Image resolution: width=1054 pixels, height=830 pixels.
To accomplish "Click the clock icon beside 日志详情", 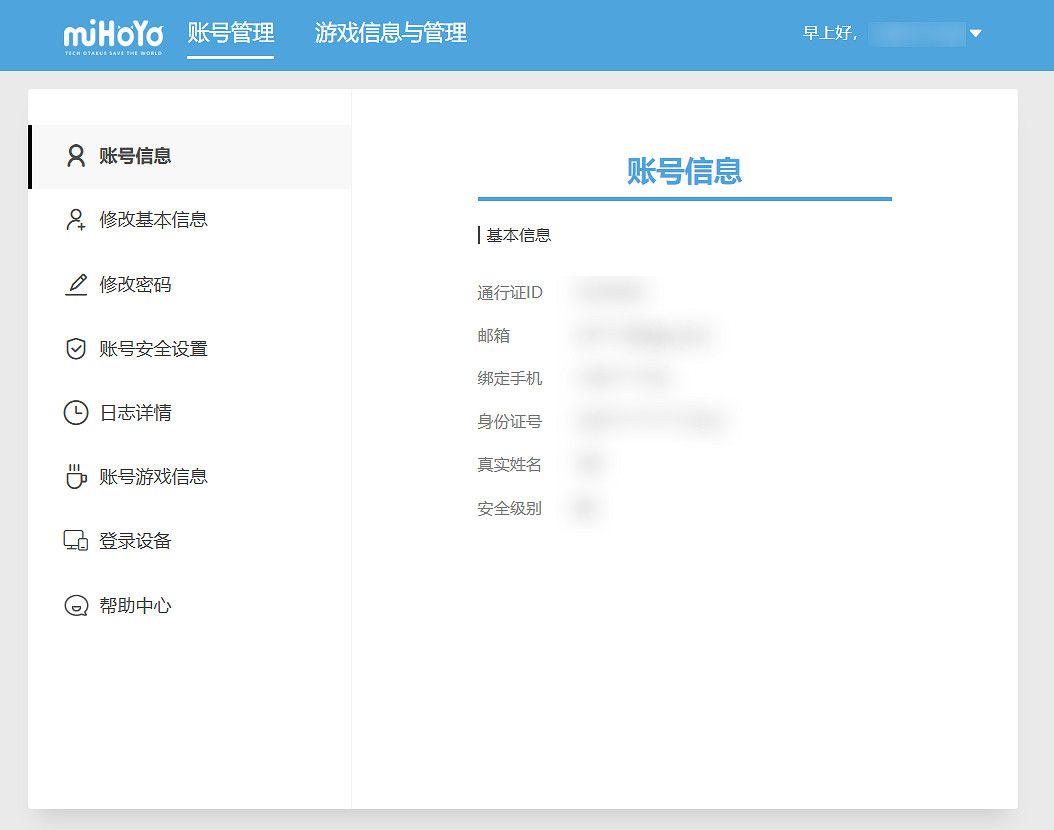I will pos(76,413).
